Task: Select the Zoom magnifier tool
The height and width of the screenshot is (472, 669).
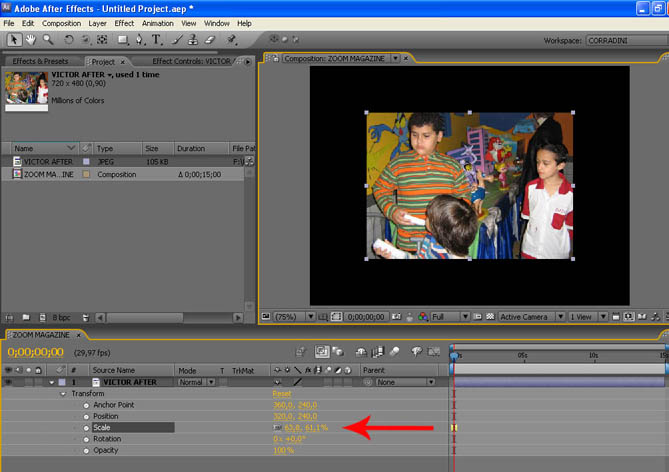Action: (x=48, y=40)
